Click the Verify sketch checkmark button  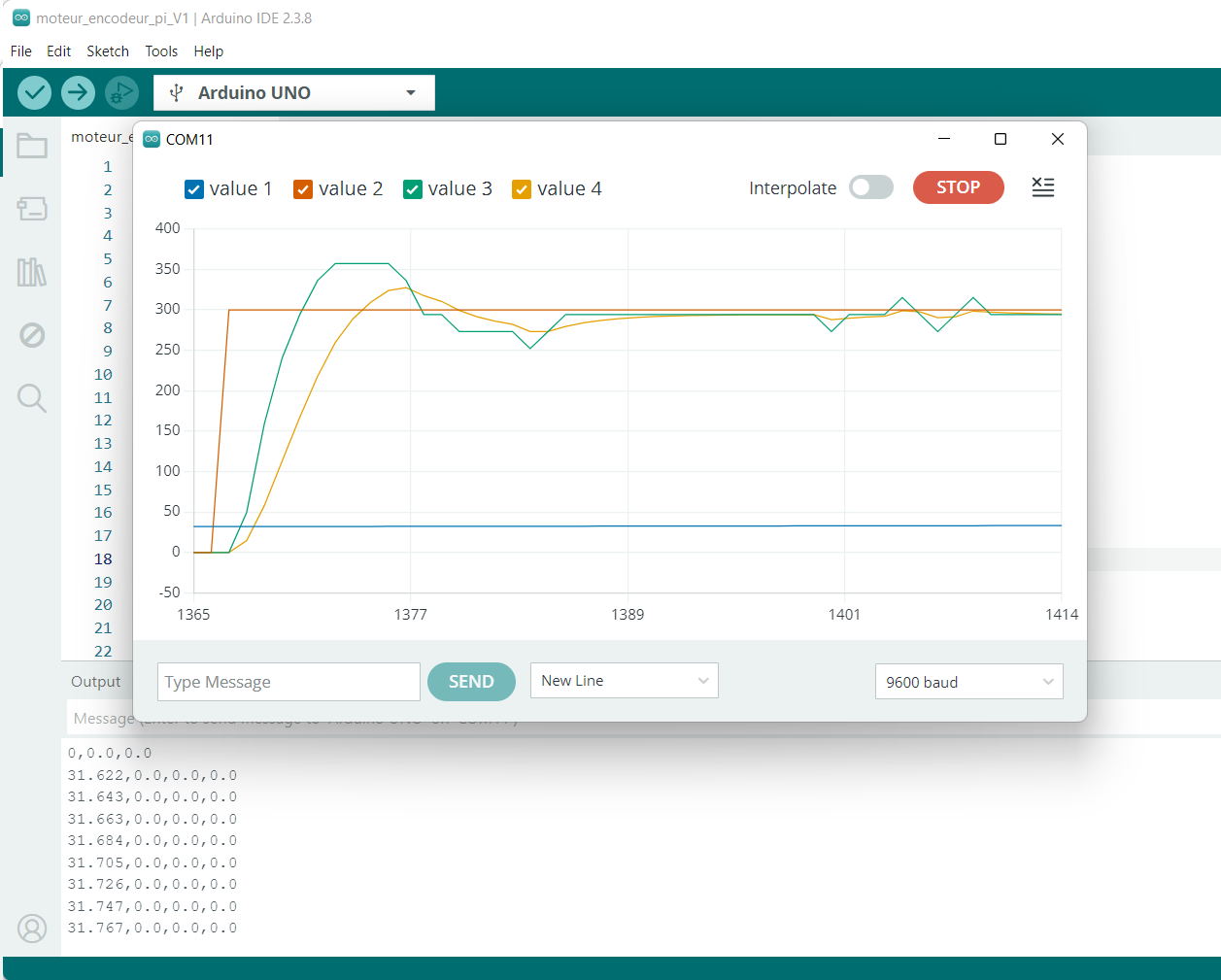34,92
